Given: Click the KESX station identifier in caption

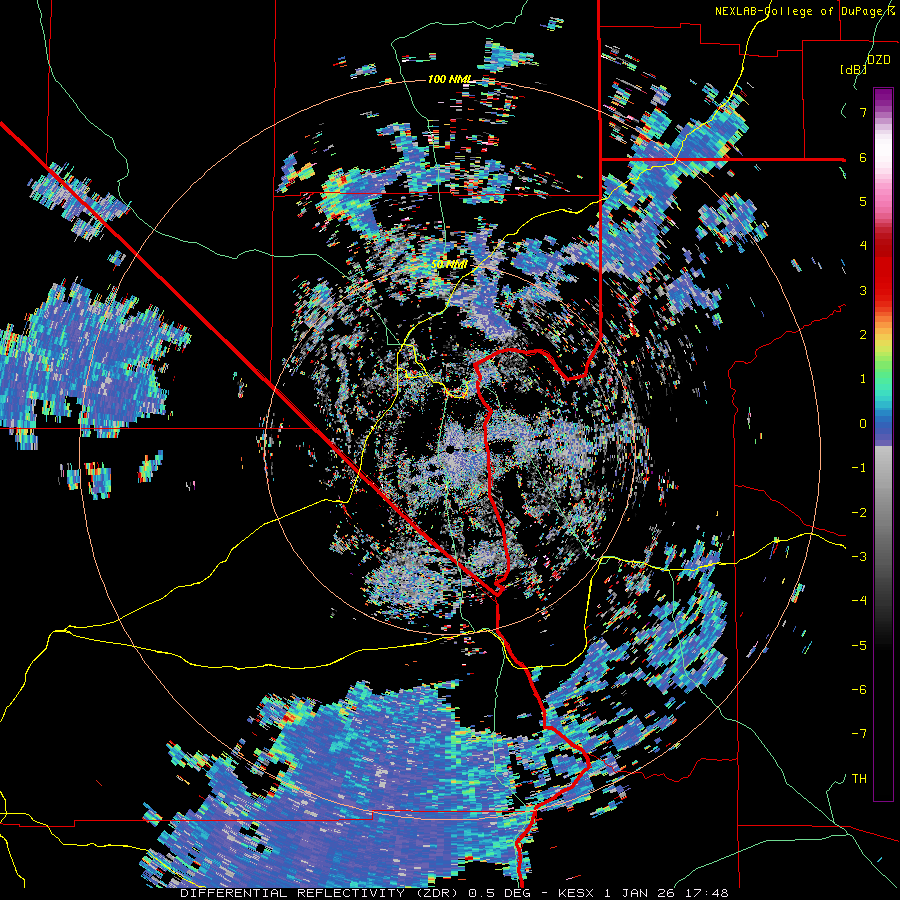Looking at the screenshot, I should click(x=577, y=893).
